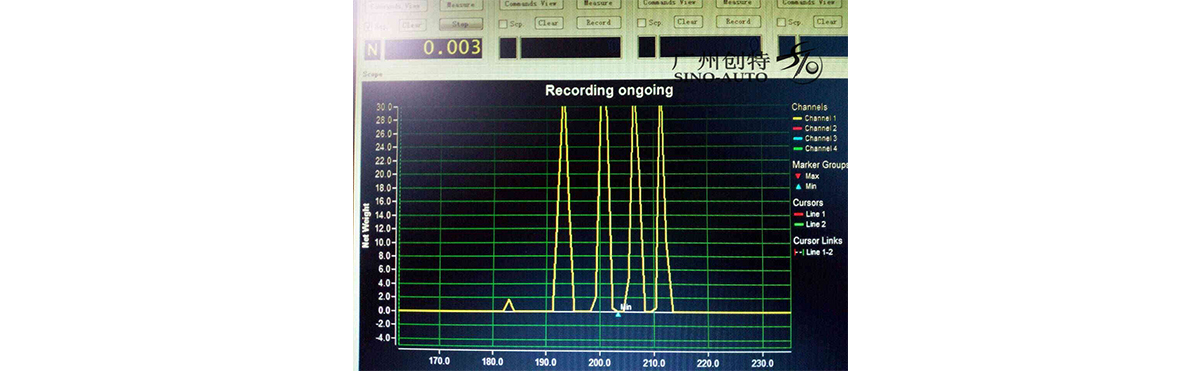This screenshot has height=371, width=1200.
Task: Click the cyan Channel 3 legend swatch
Action: coord(797,139)
